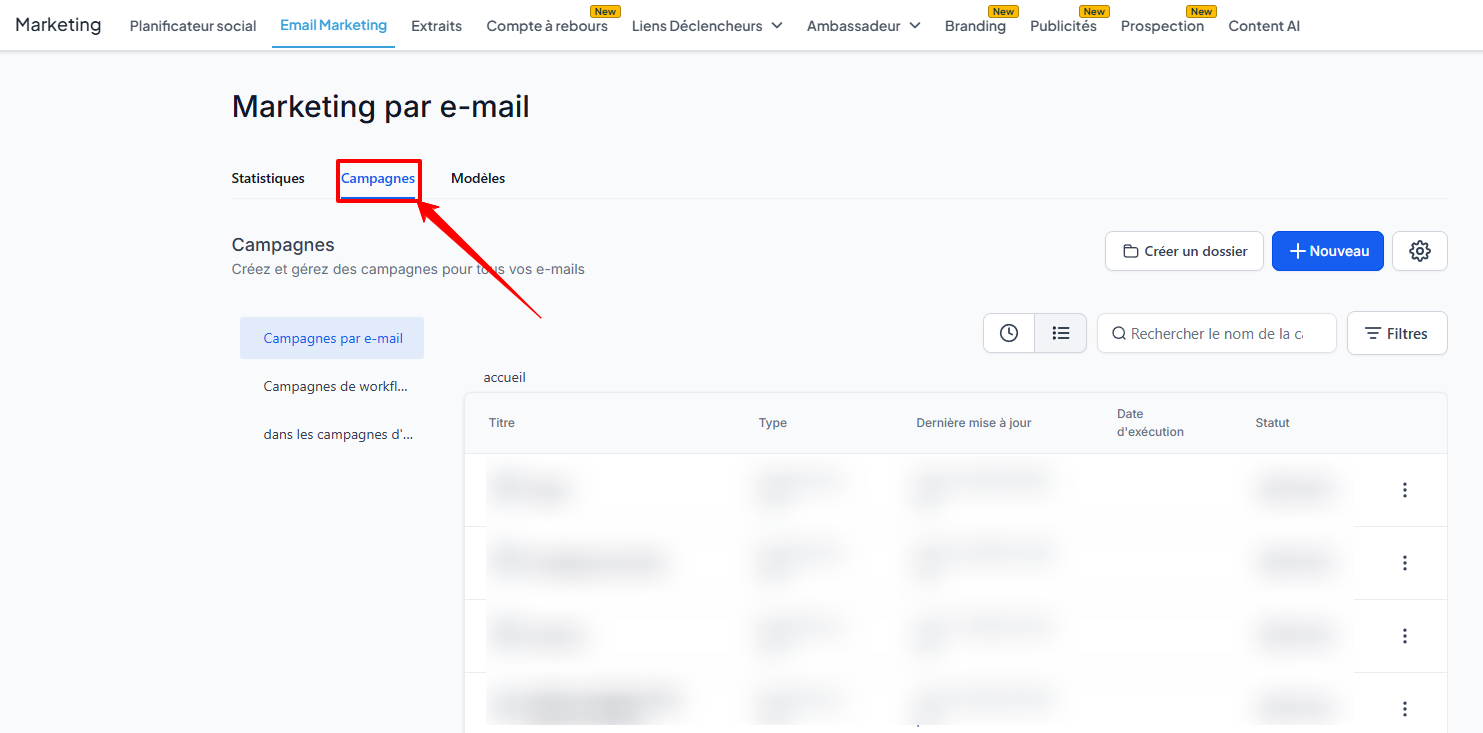Open the Content AI menu item
Image resolution: width=1483 pixels, height=733 pixels.
pos(1264,26)
